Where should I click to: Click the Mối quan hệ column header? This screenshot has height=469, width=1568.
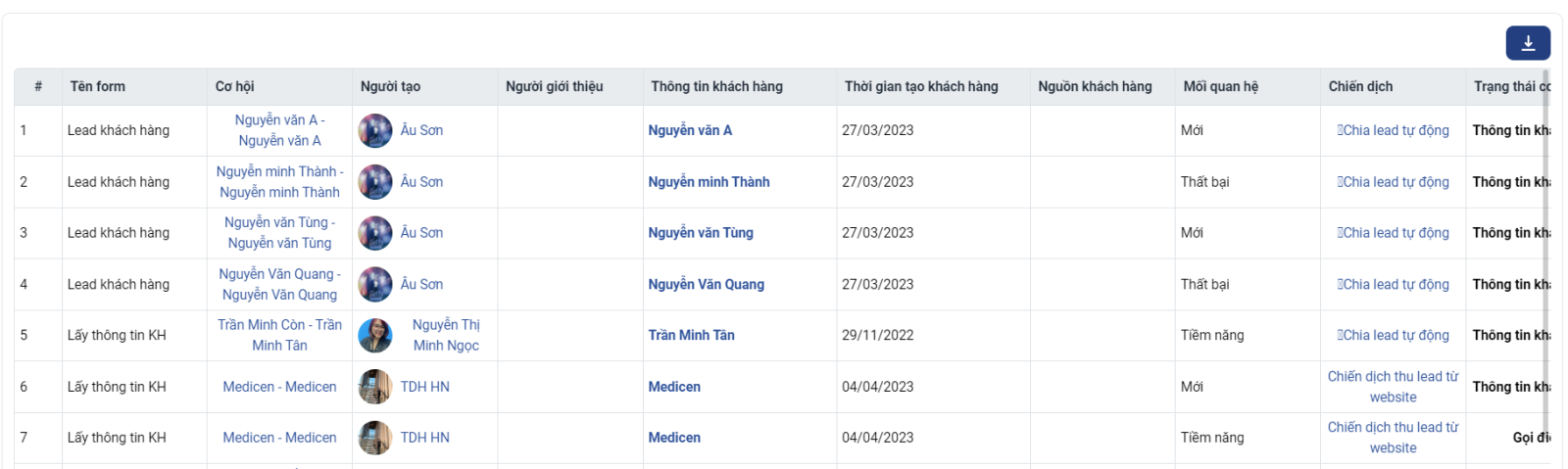[1221, 86]
